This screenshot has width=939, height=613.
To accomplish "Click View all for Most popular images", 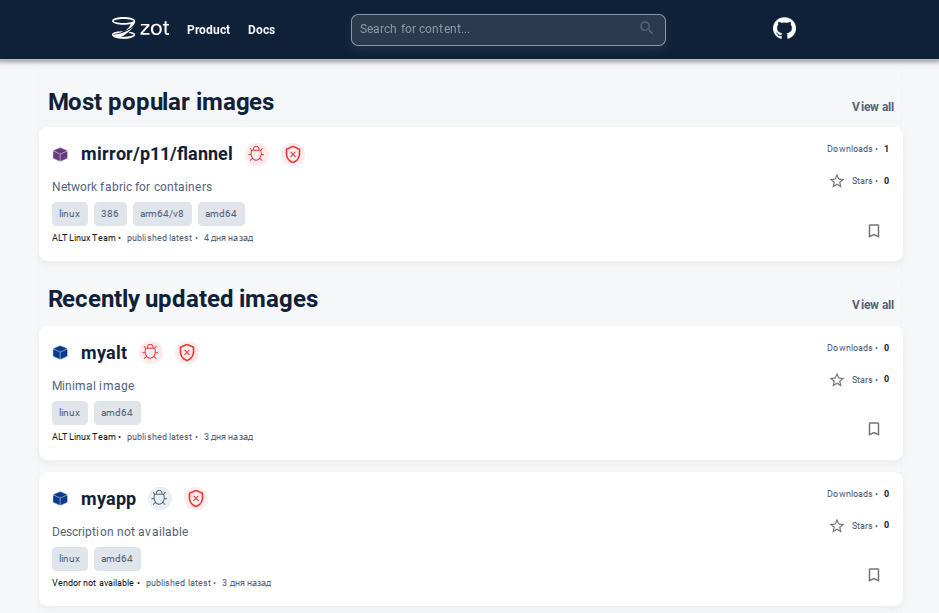I will click(x=872, y=107).
